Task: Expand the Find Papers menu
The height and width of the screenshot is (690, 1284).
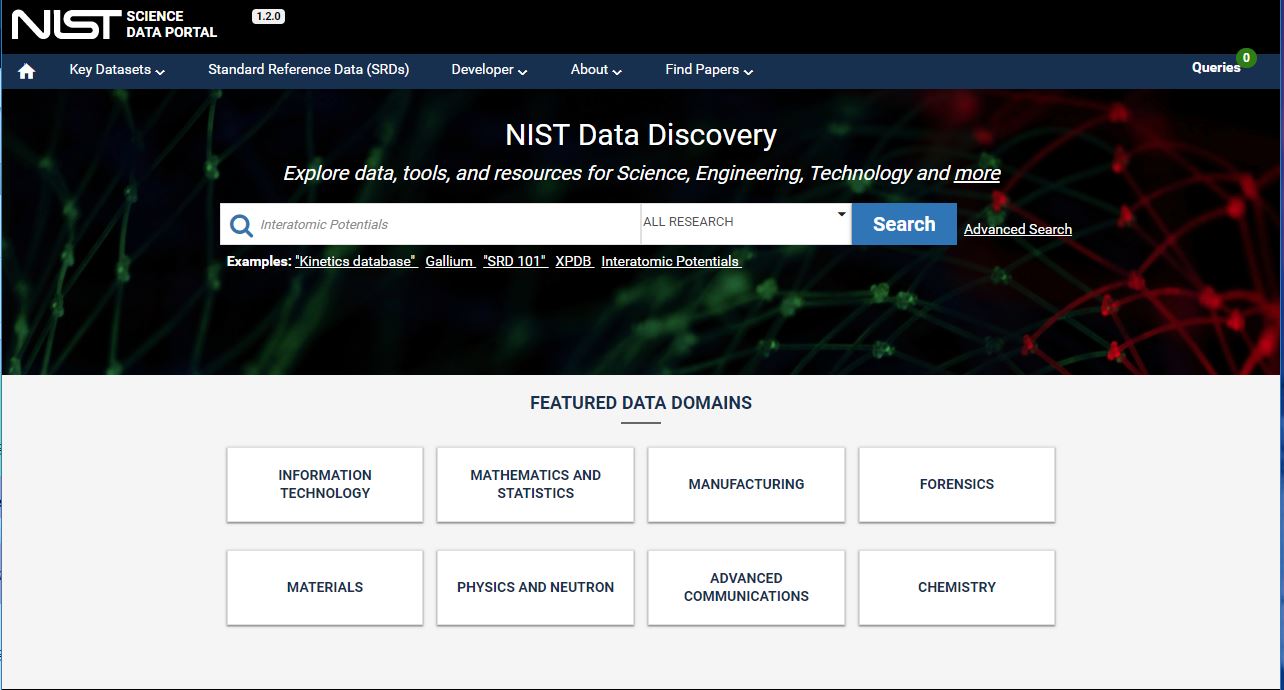Action: (x=709, y=70)
